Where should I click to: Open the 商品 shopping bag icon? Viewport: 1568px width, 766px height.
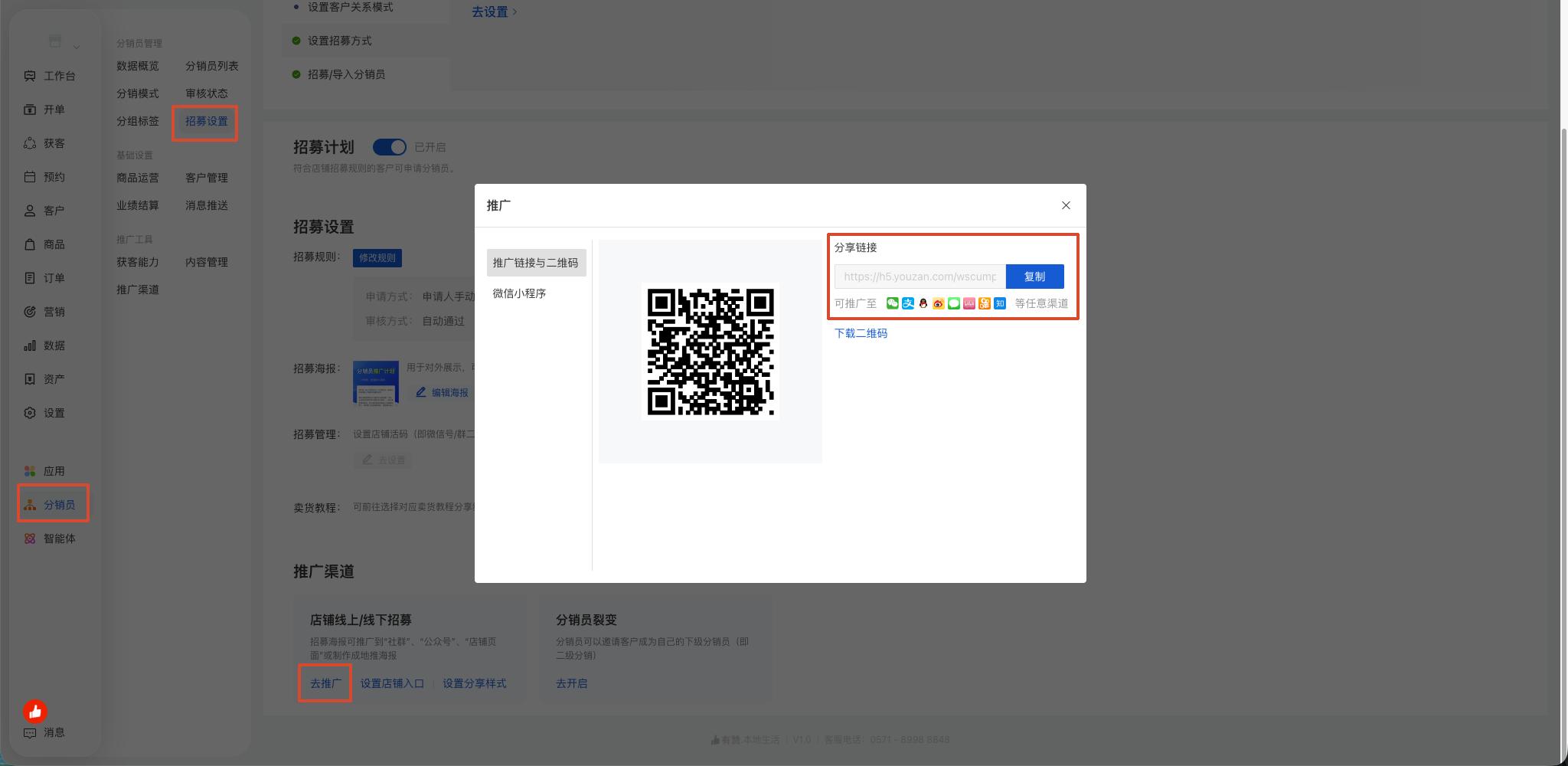[x=30, y=244]
